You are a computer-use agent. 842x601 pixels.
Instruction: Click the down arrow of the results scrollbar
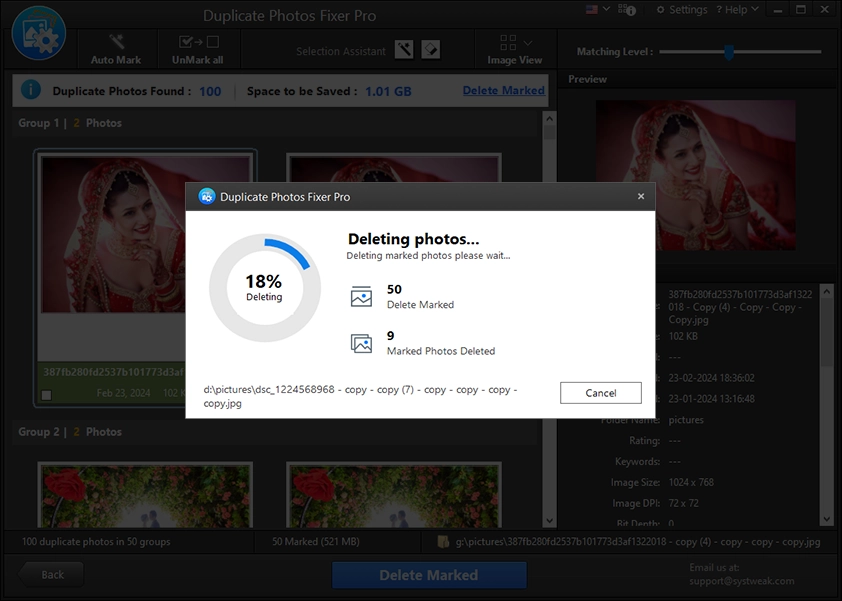pos(549,520)
